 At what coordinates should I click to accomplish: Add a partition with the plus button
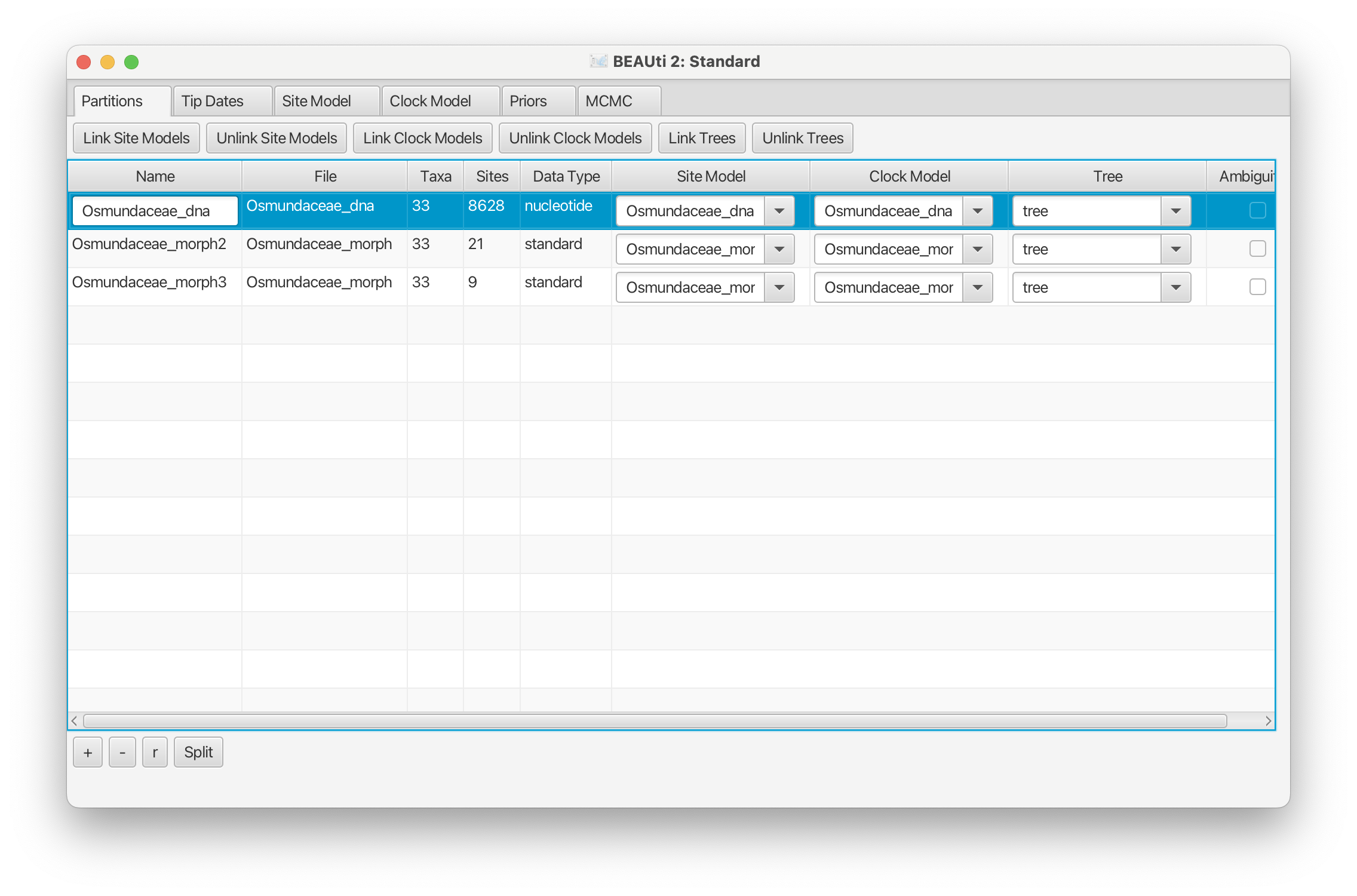coord(88,752)
